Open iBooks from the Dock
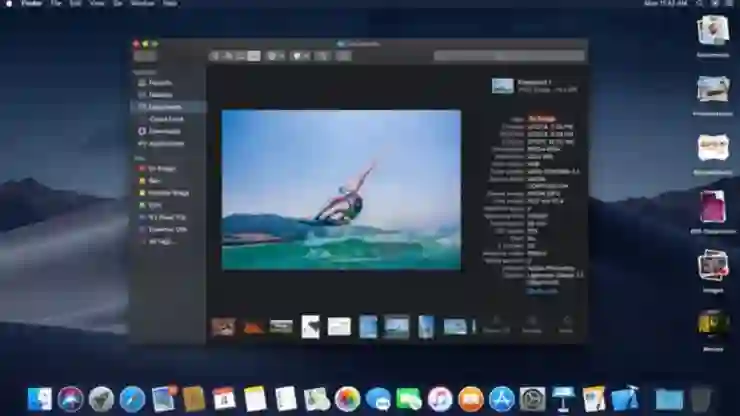Image resolution: width=740 pixels, height=416 pixels. coord(471,399)
